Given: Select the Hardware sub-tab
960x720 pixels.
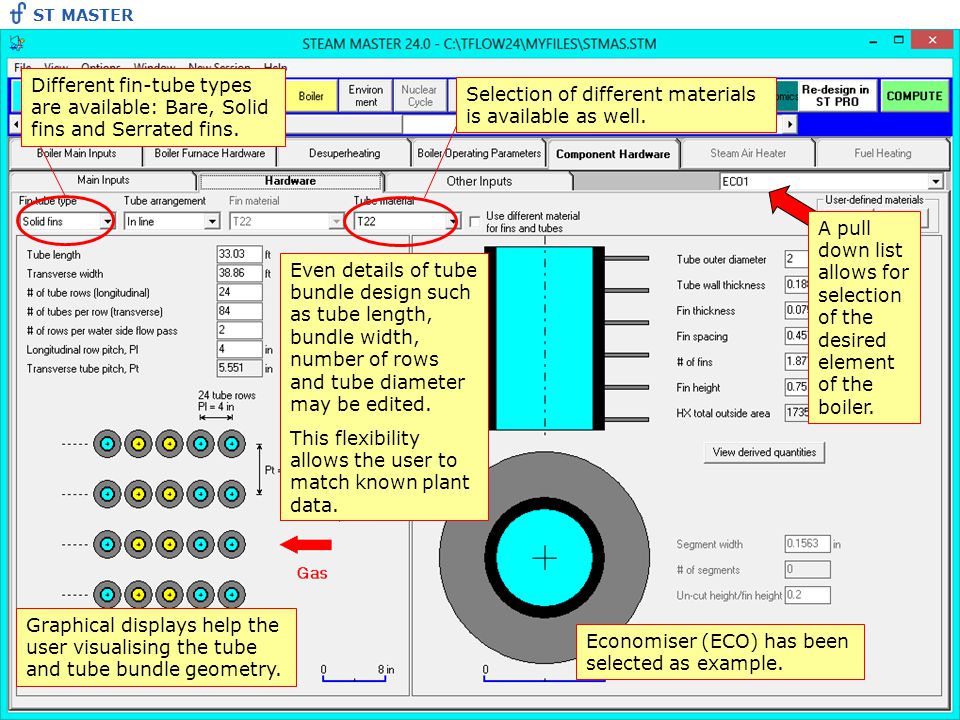Looking at the screenshot, I should (290, 181).
